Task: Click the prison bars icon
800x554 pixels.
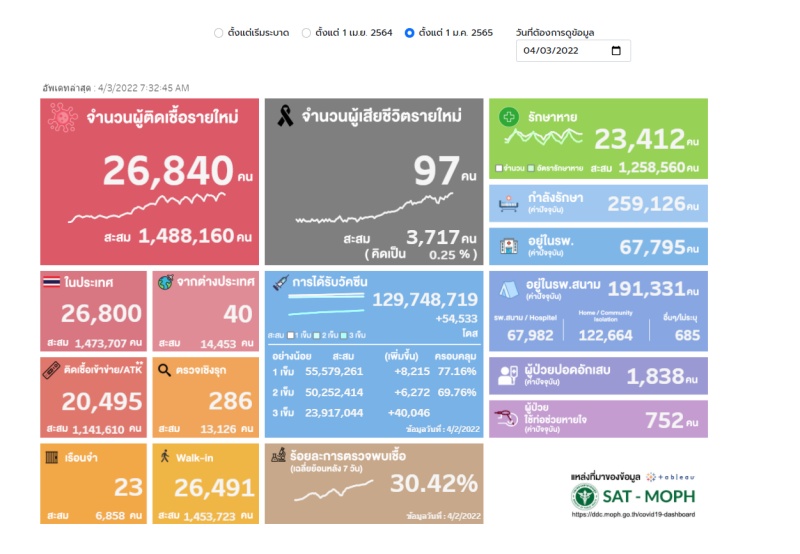Action: pos(55,457)
